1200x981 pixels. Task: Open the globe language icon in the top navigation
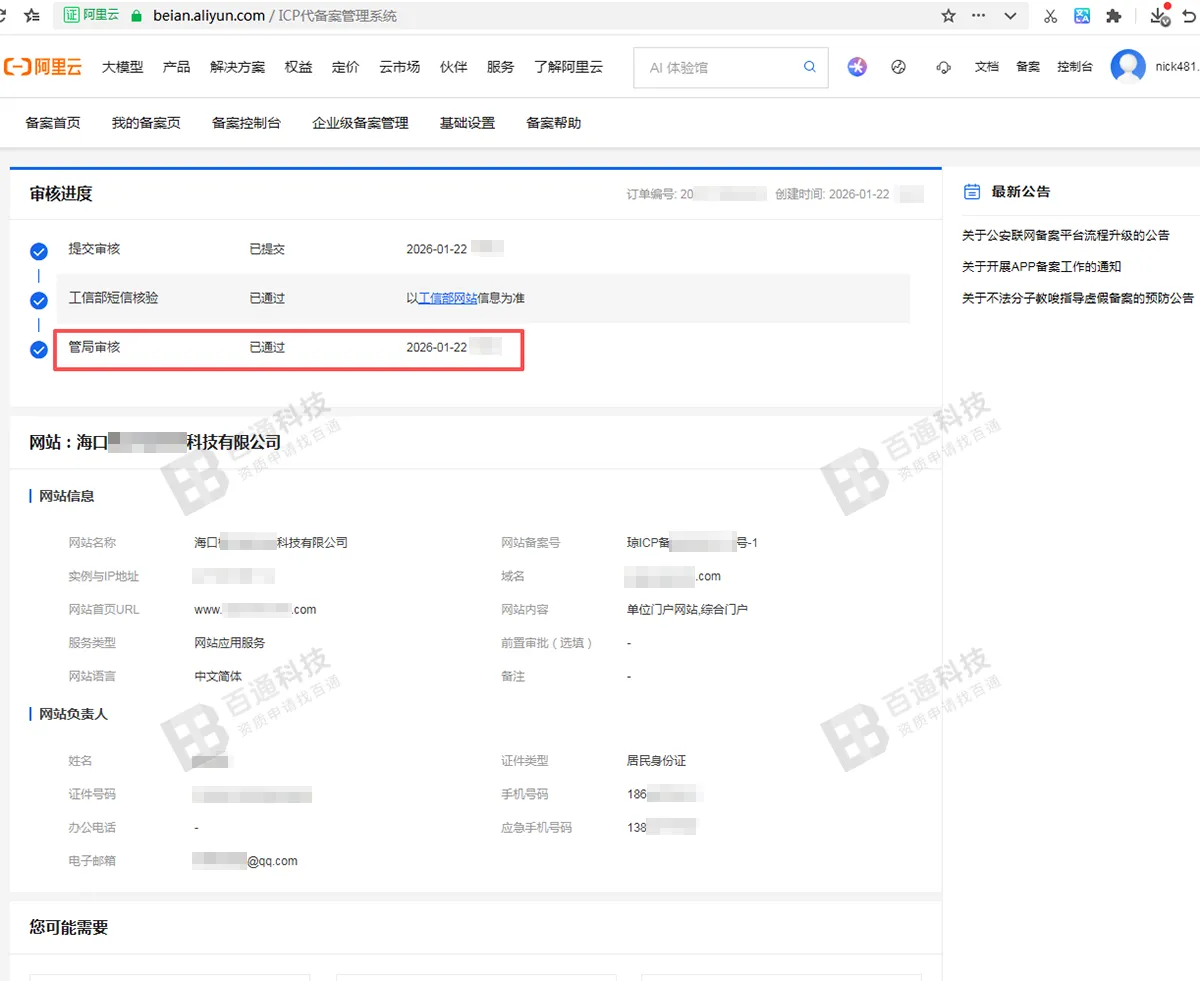click(x=898, y=67)
